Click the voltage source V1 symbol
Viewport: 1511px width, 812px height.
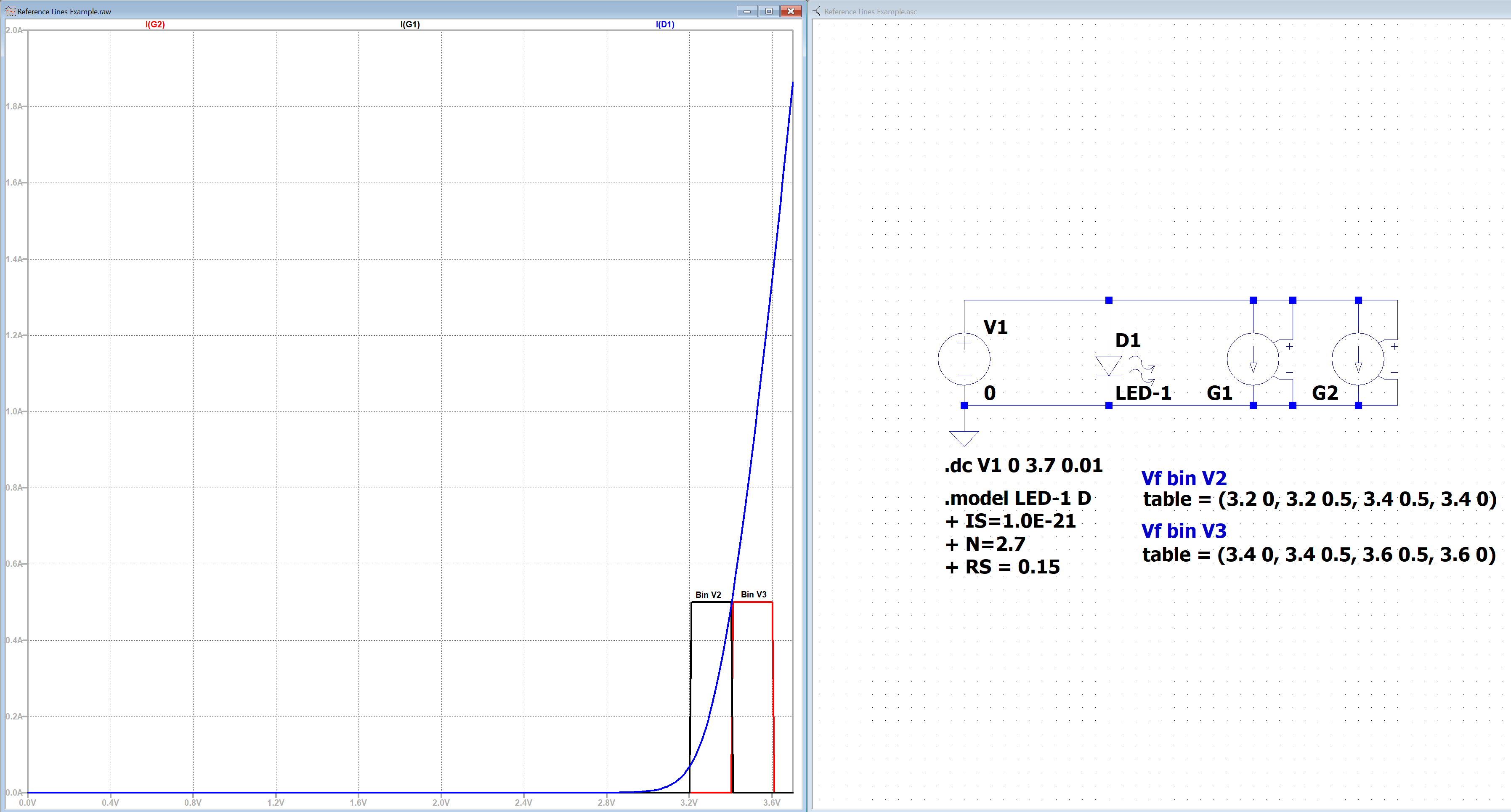964,359
